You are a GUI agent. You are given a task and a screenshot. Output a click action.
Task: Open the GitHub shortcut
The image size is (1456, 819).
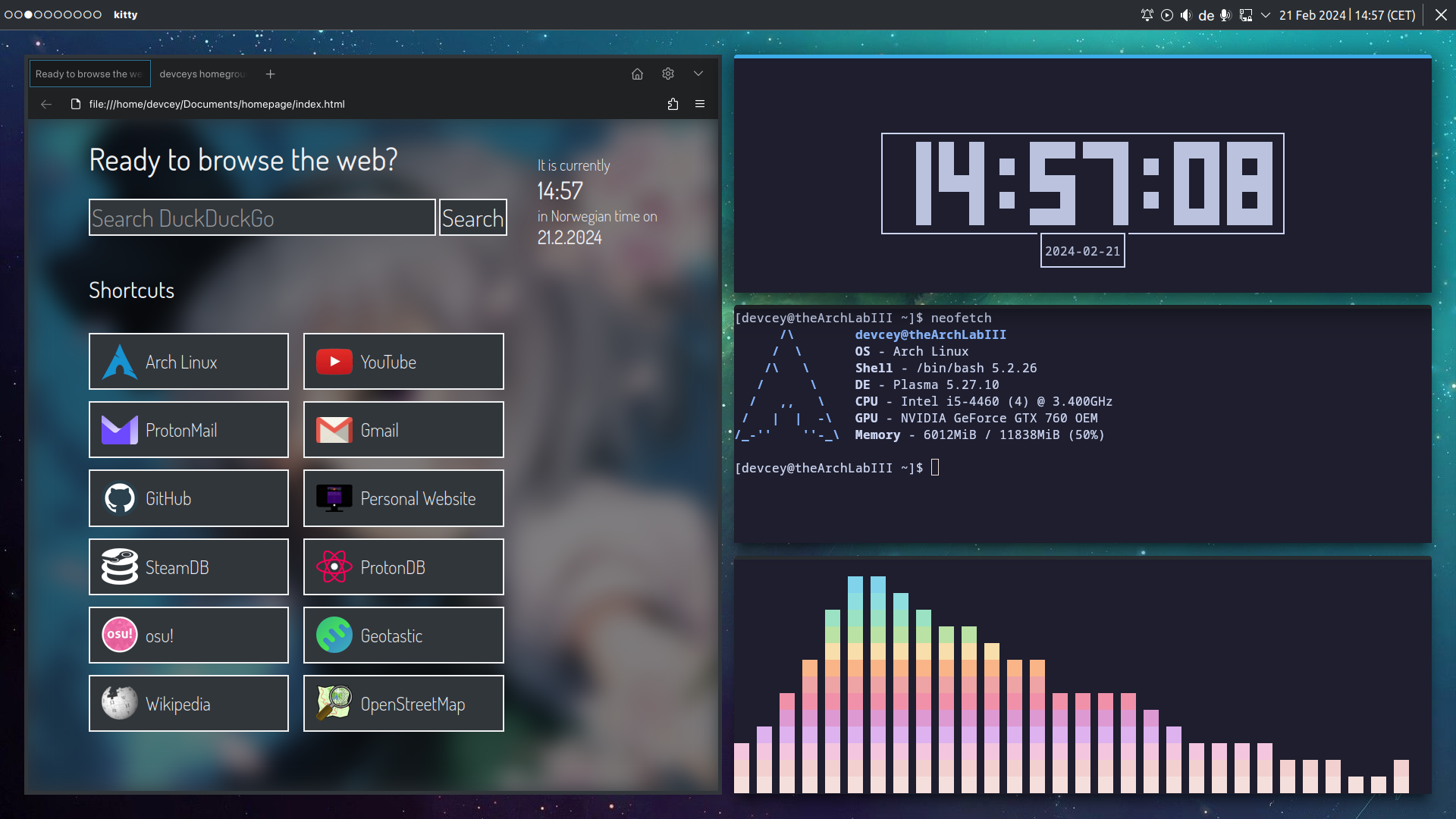[189, 498]
